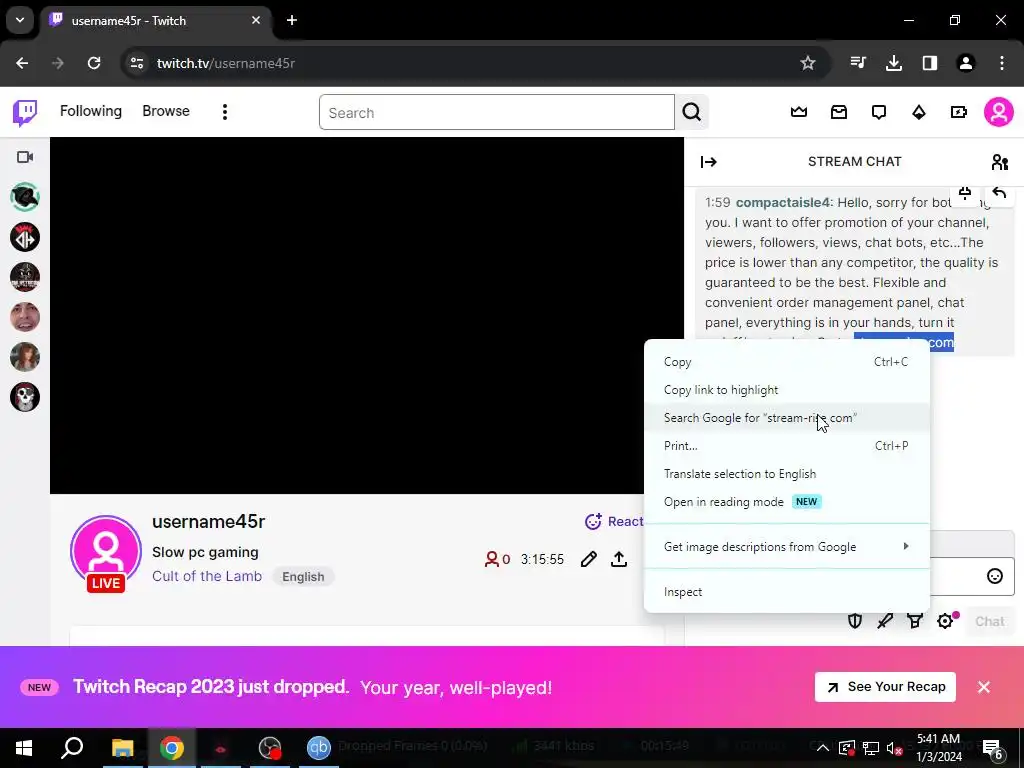The image size is (1024, 768).
Task: Open Chrome downloads icon
Action: click(893, 63)
